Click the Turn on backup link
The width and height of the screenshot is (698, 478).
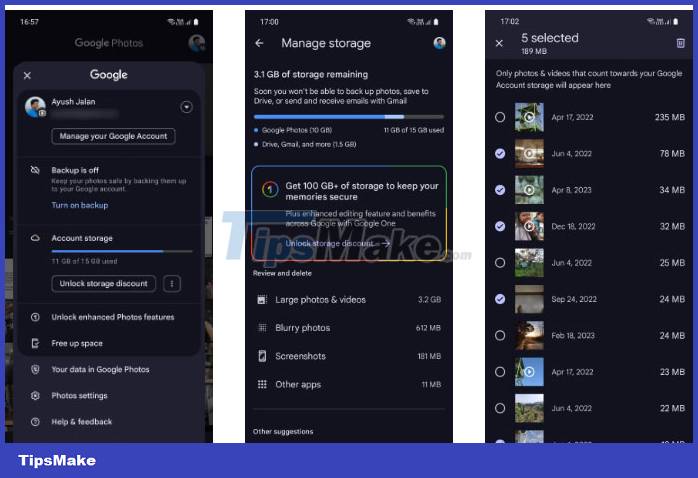click(80, 205)
